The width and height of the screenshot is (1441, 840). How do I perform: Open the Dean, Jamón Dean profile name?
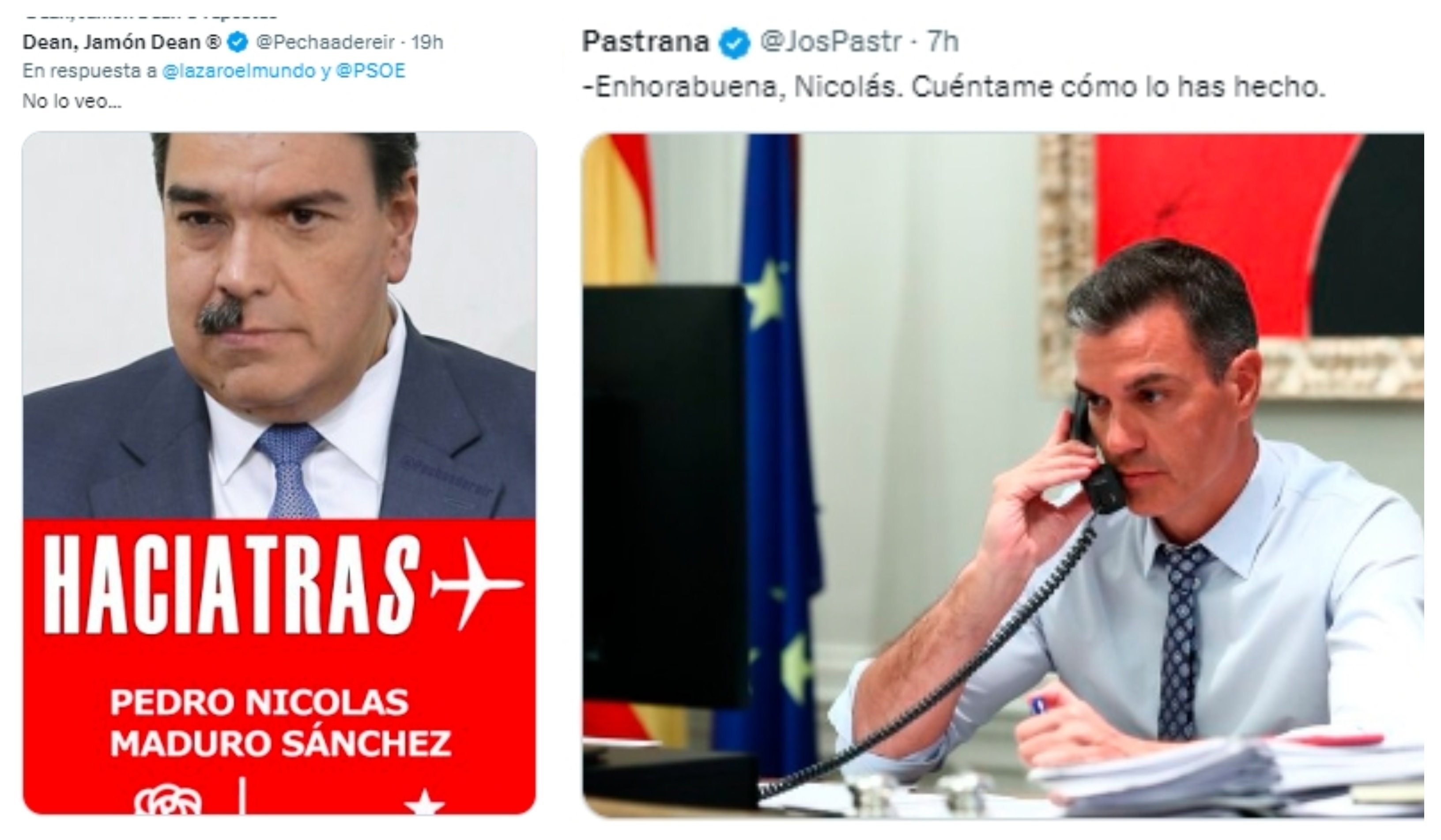coord(112,42)
